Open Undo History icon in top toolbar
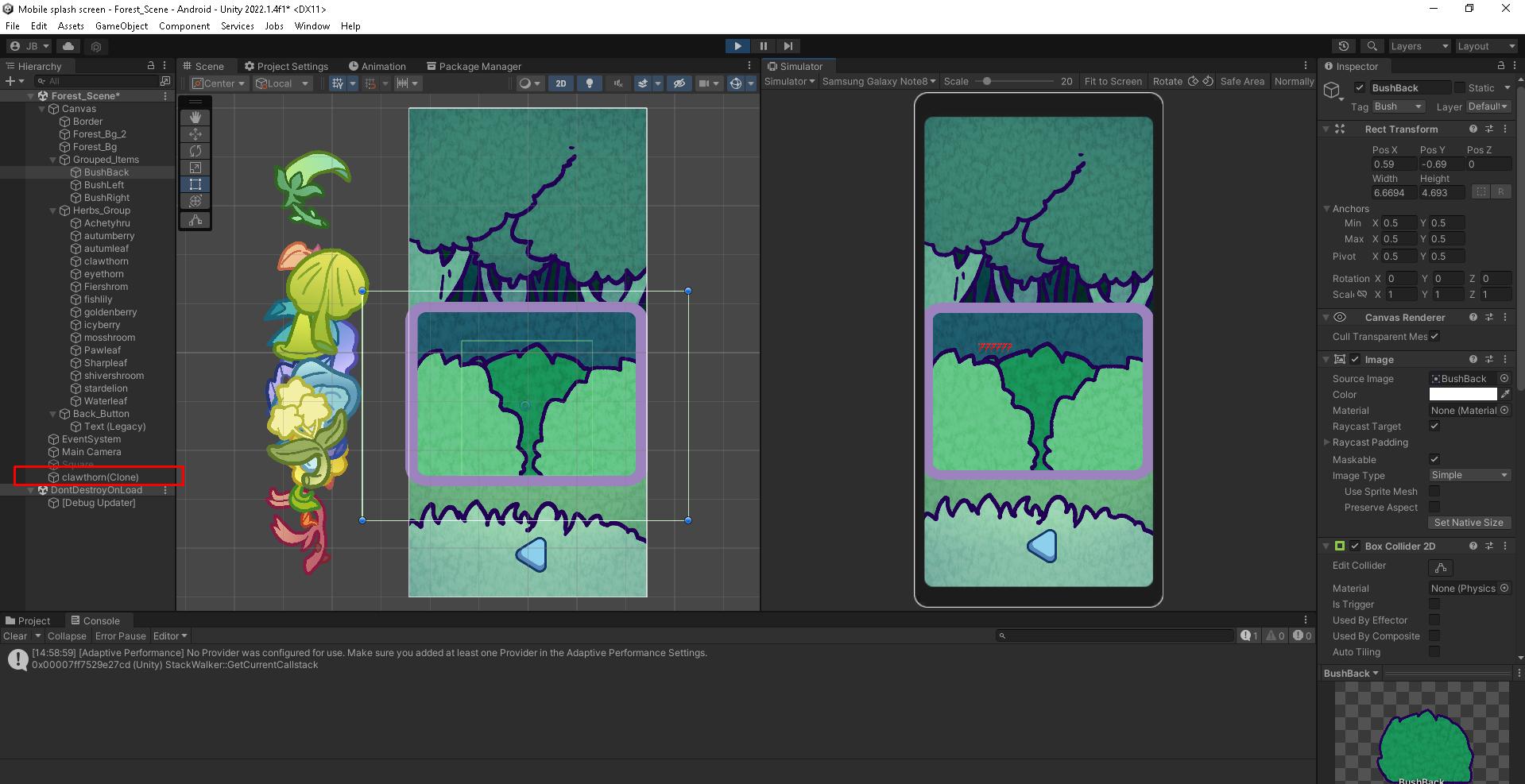The width and height of the screenshot is (1525, 784). 1344,46
